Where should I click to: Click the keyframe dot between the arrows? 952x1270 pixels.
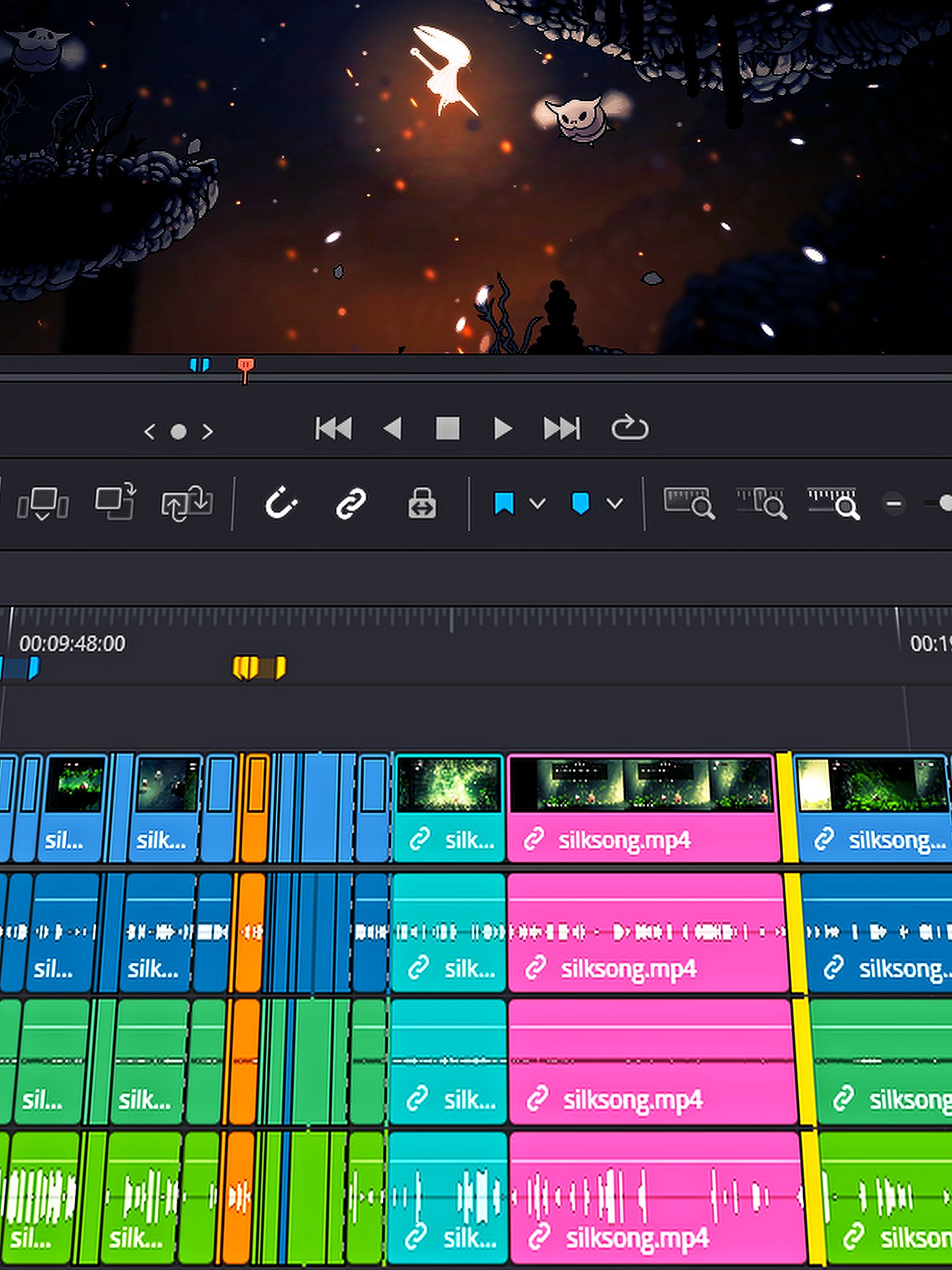tap(178, 432)
